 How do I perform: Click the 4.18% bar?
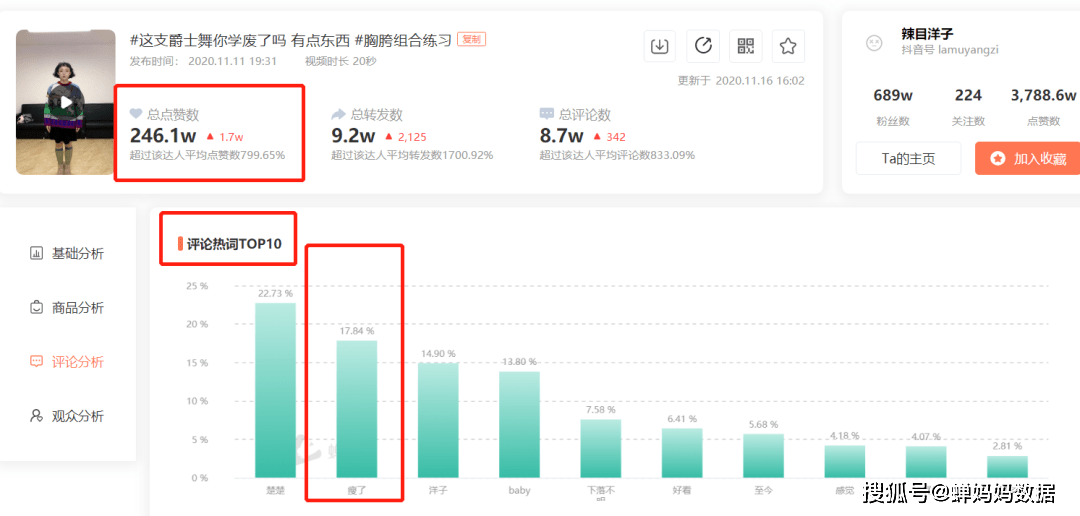tap(844, 462)
